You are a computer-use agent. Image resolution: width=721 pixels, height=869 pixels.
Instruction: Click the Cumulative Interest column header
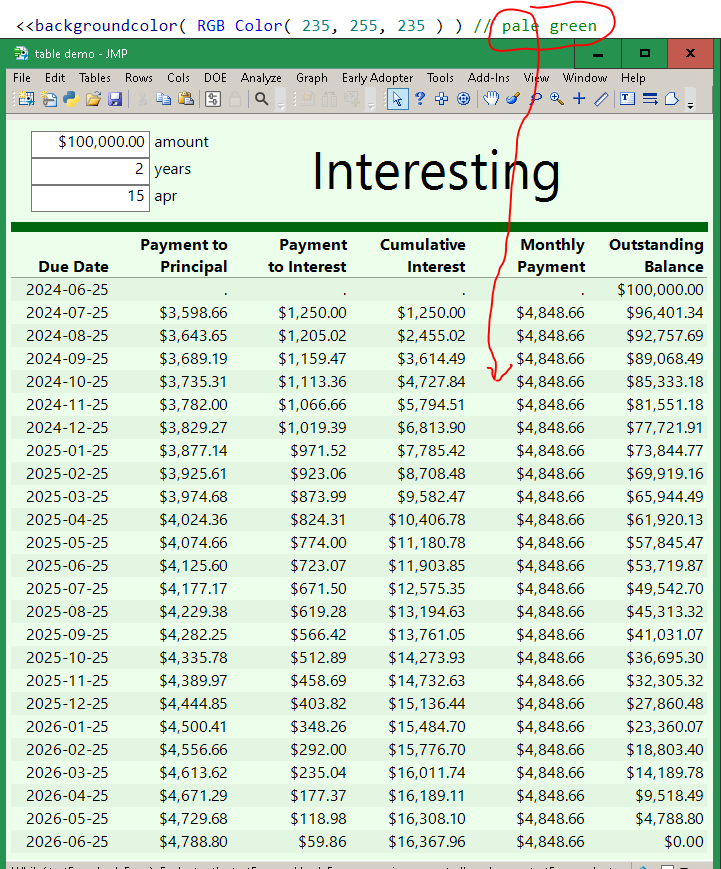(422, 255)
